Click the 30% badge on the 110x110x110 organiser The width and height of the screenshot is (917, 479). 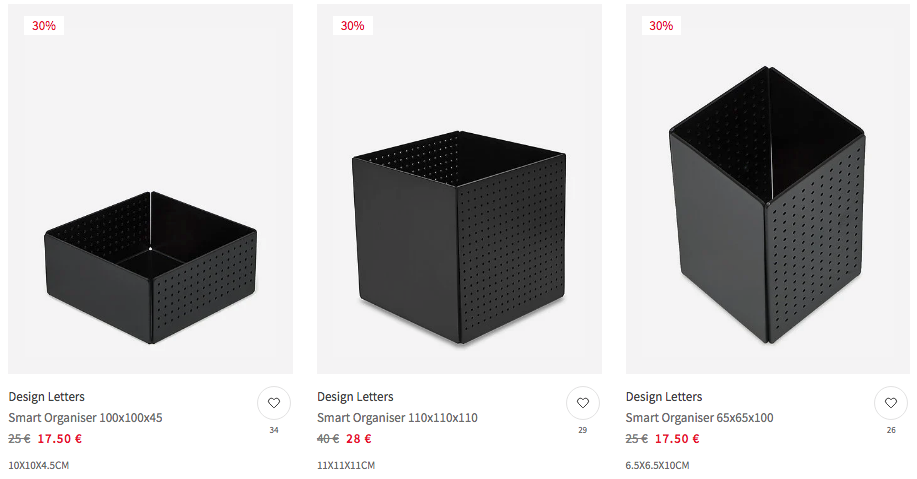click(x=352, y=26)
